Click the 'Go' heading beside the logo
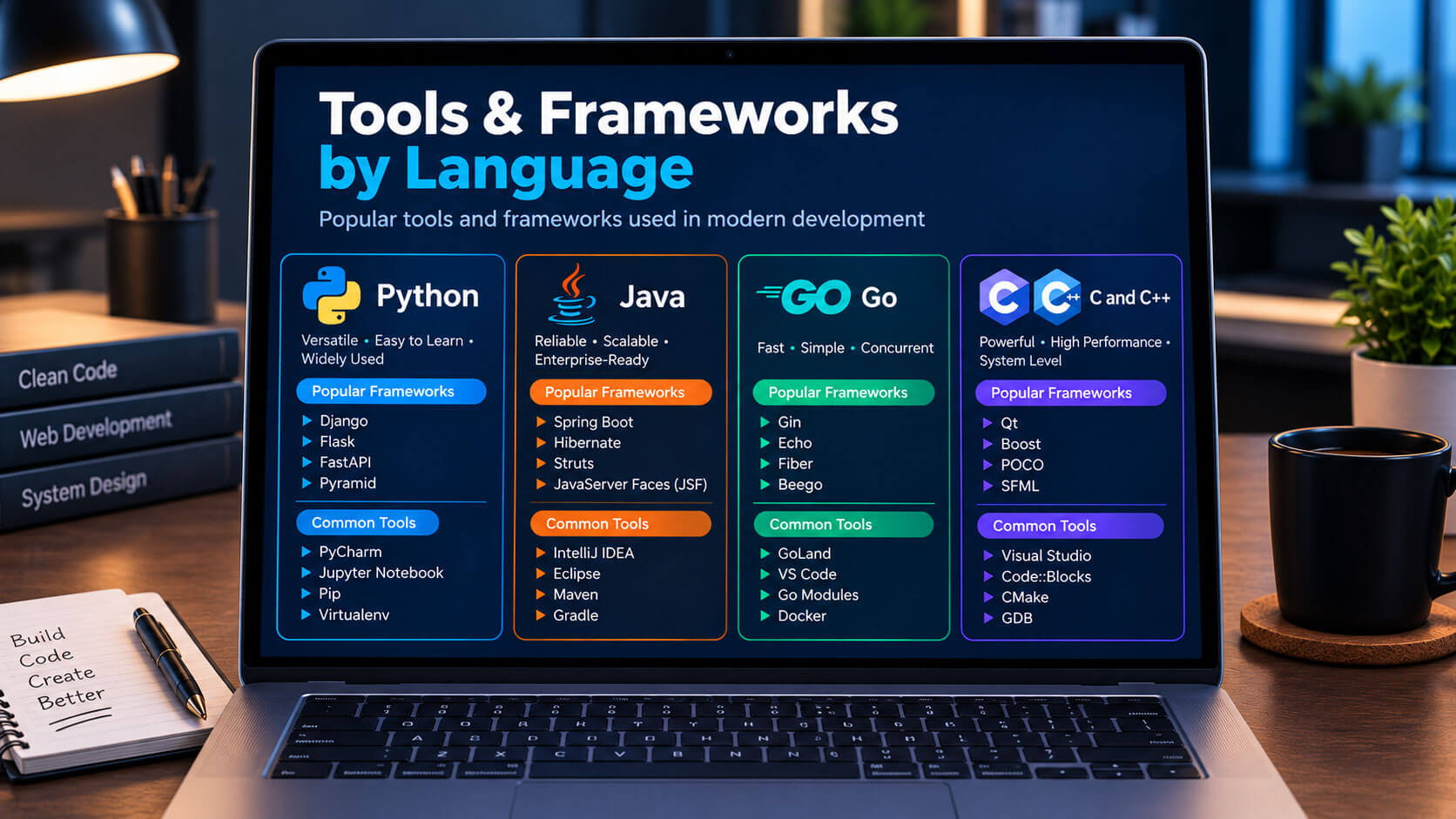This screenshot has width=1456, height=819. pyautogui.click(x=879, y=298)
